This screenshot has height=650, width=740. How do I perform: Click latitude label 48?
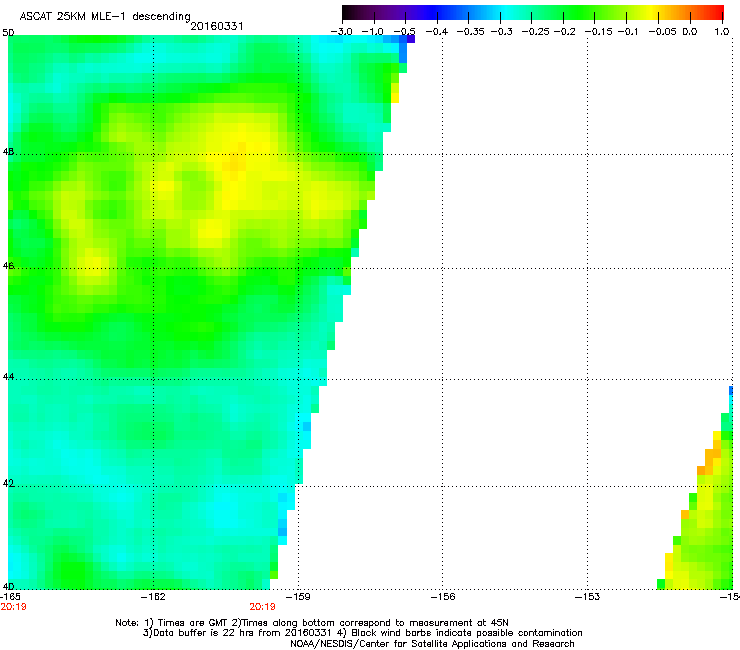tap(8, 152)
